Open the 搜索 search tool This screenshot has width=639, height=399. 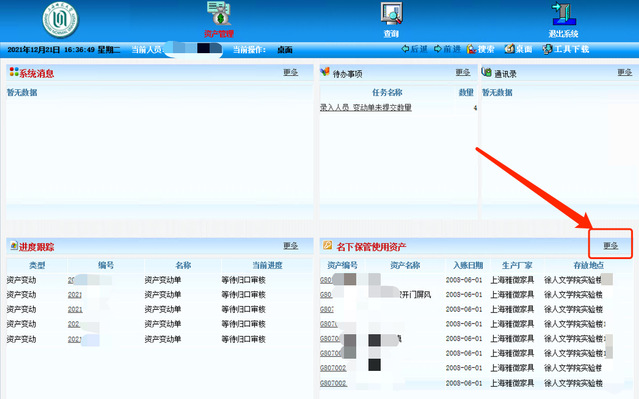coord(480,49)
